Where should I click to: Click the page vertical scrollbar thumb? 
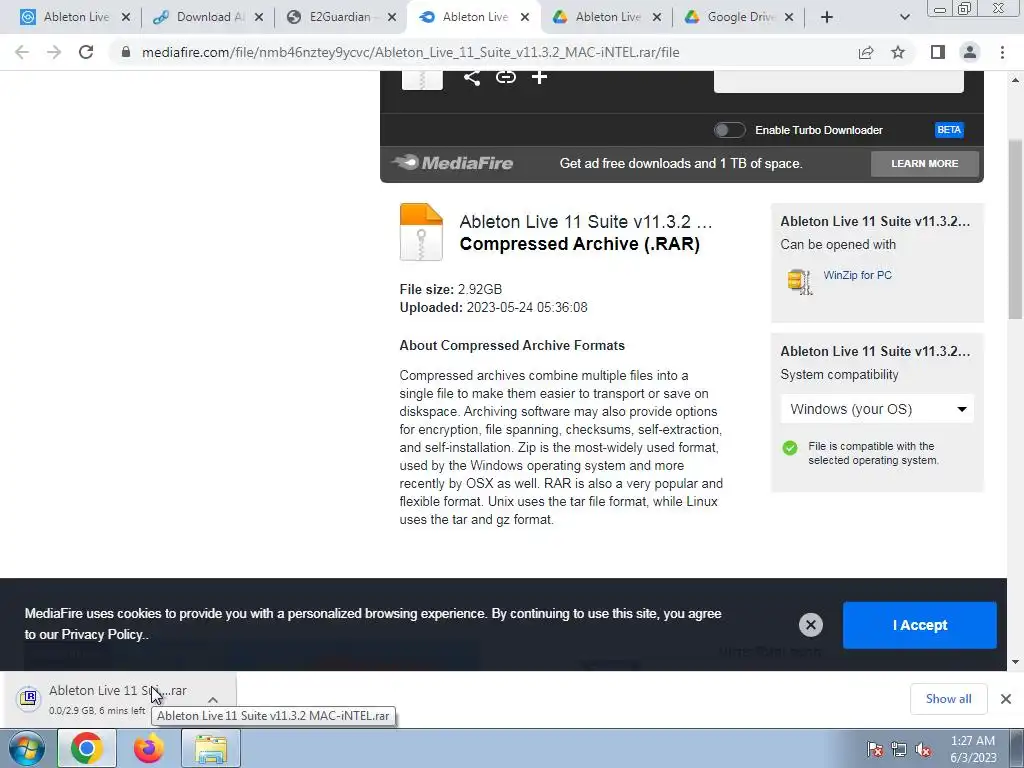pyautogui.click(x=1015, y=229)
